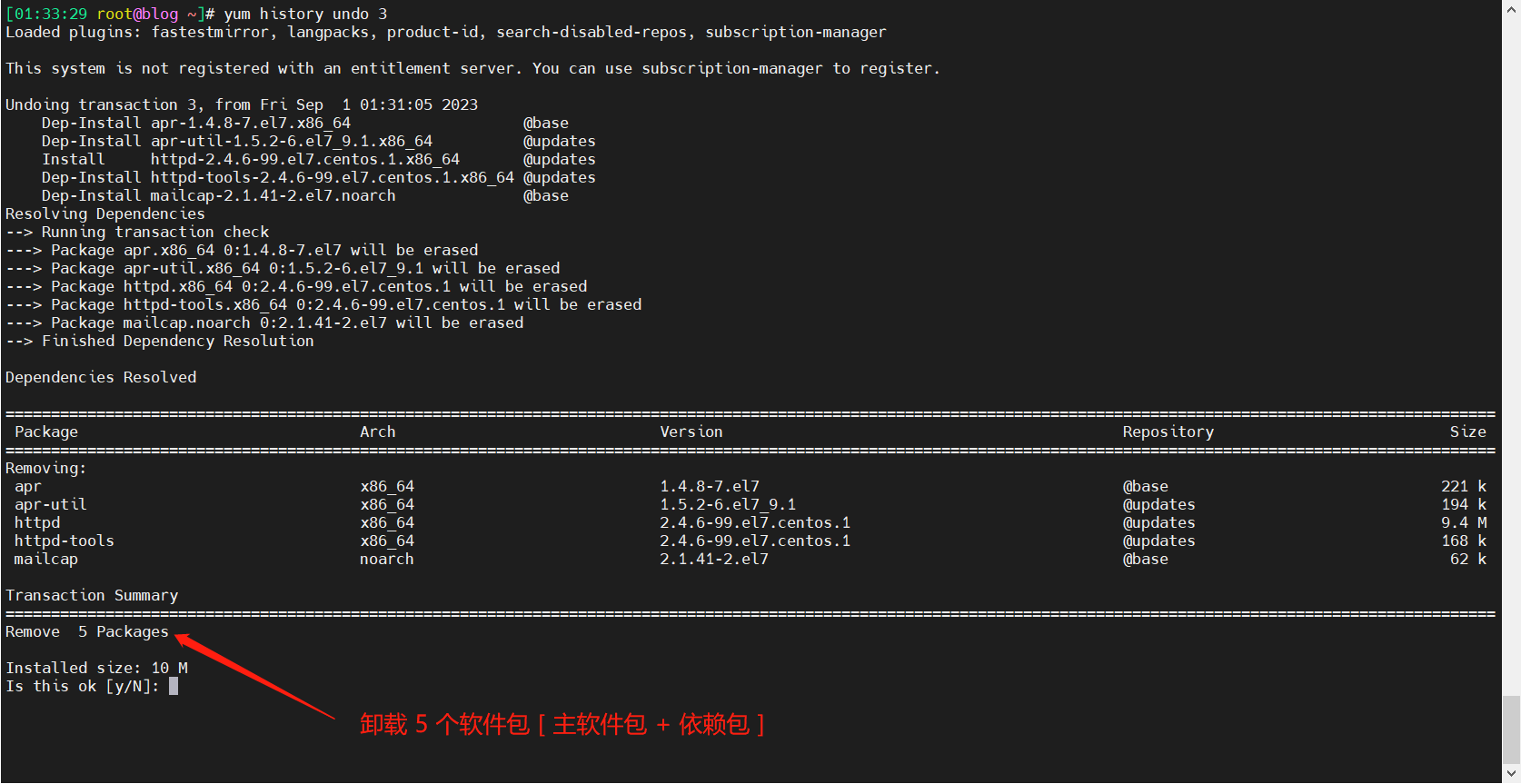Click 'Repository' column header

1168,432
